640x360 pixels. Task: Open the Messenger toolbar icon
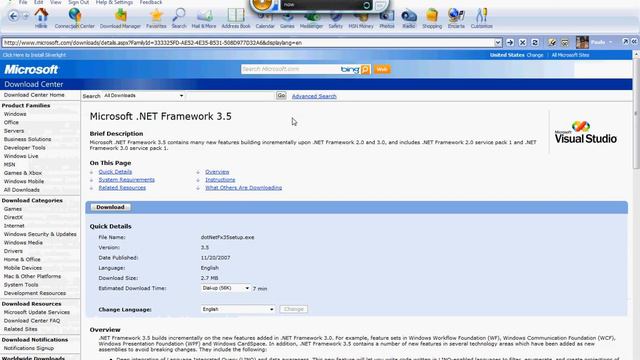click(x=311, y=20)
